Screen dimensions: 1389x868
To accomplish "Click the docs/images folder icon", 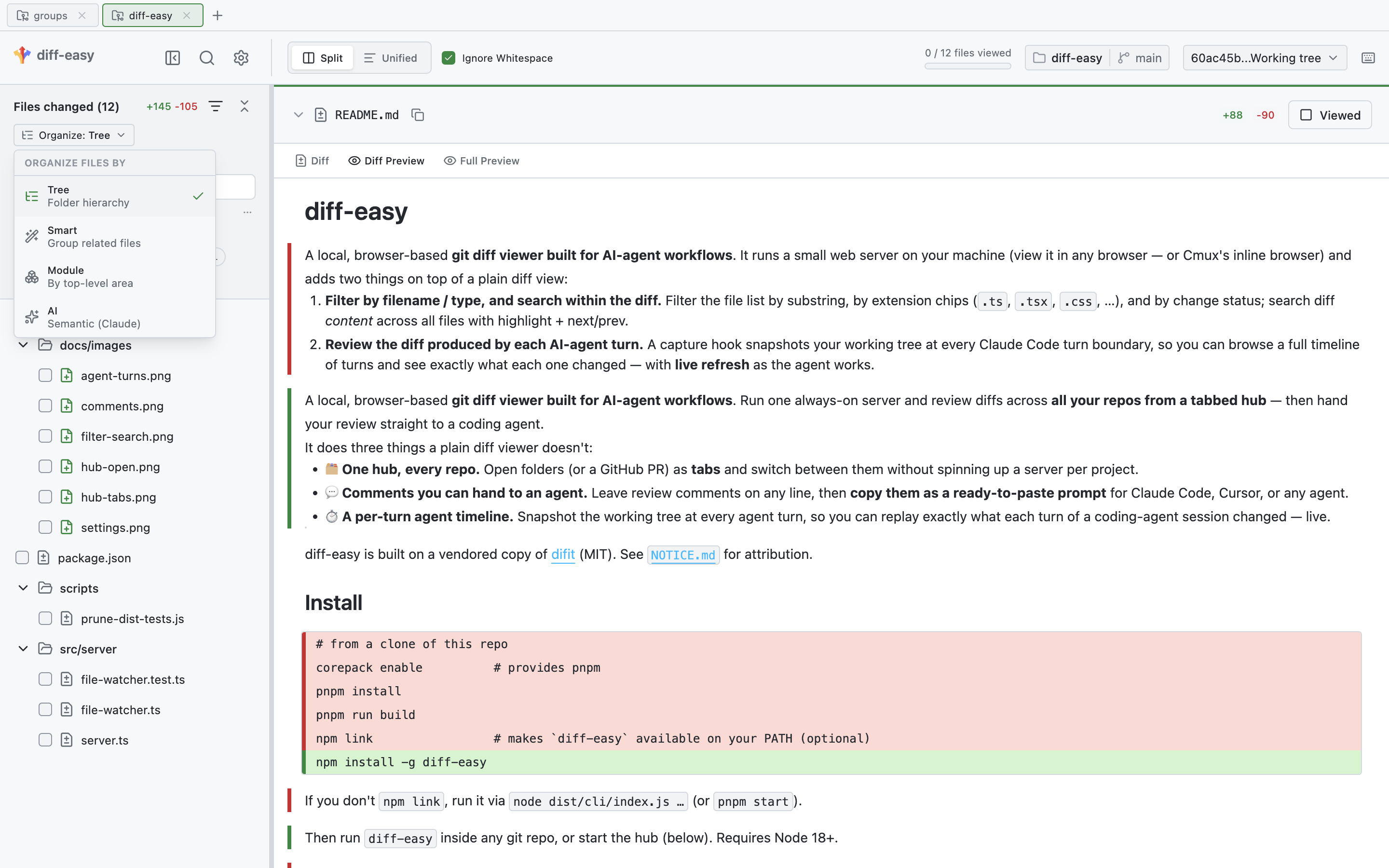I will point(45,345).
